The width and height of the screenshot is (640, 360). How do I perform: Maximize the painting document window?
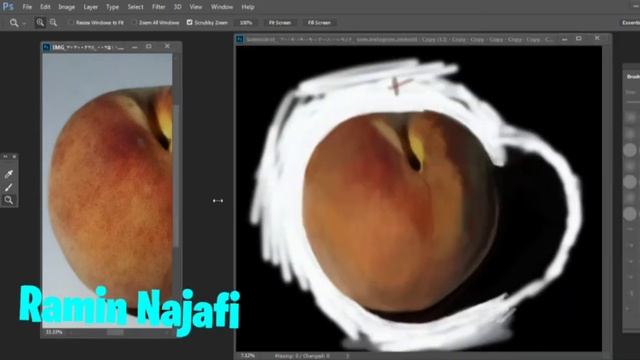[x=579, y=38]
